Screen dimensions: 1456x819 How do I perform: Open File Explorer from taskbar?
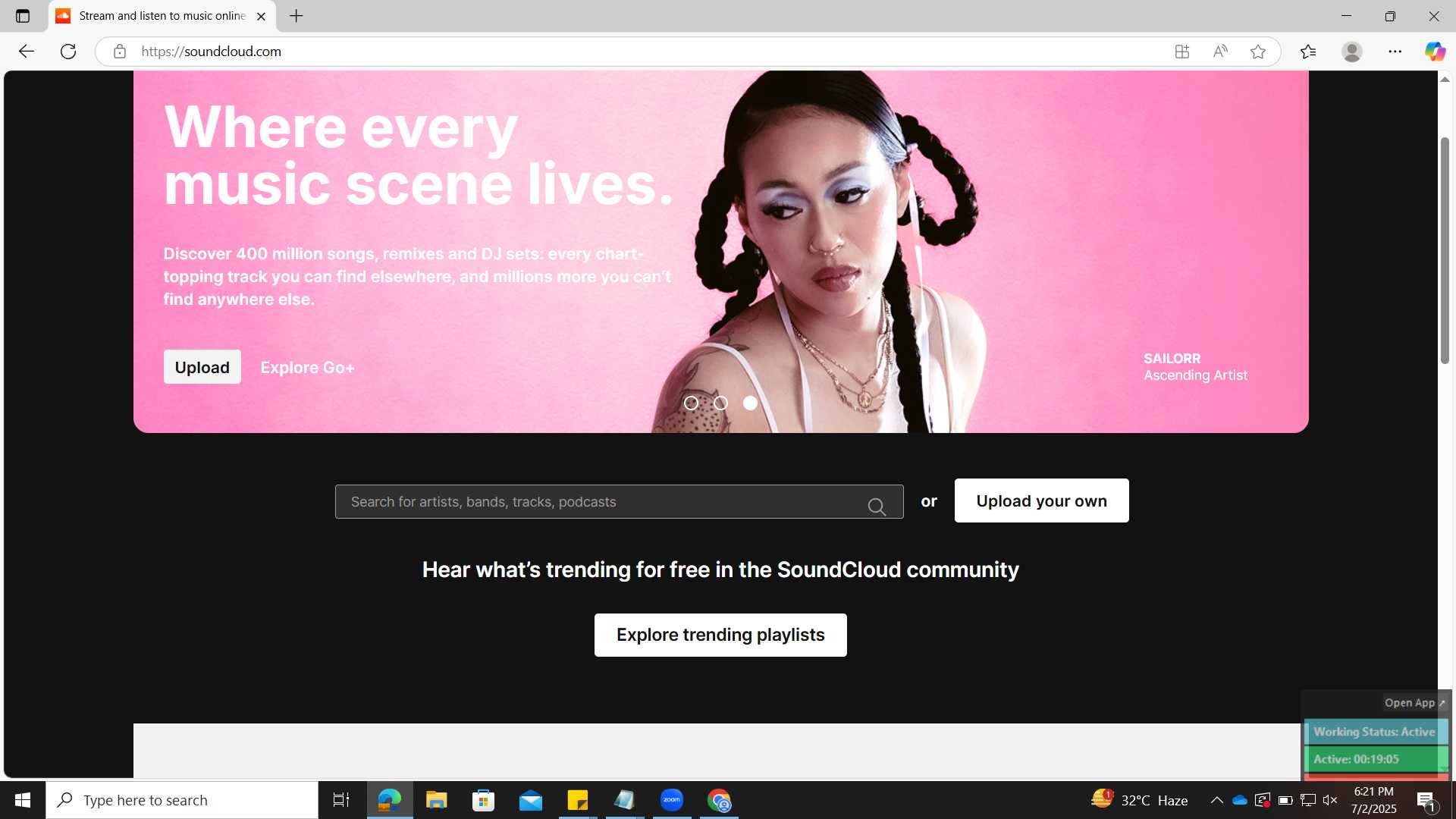[x=436, y=800]
